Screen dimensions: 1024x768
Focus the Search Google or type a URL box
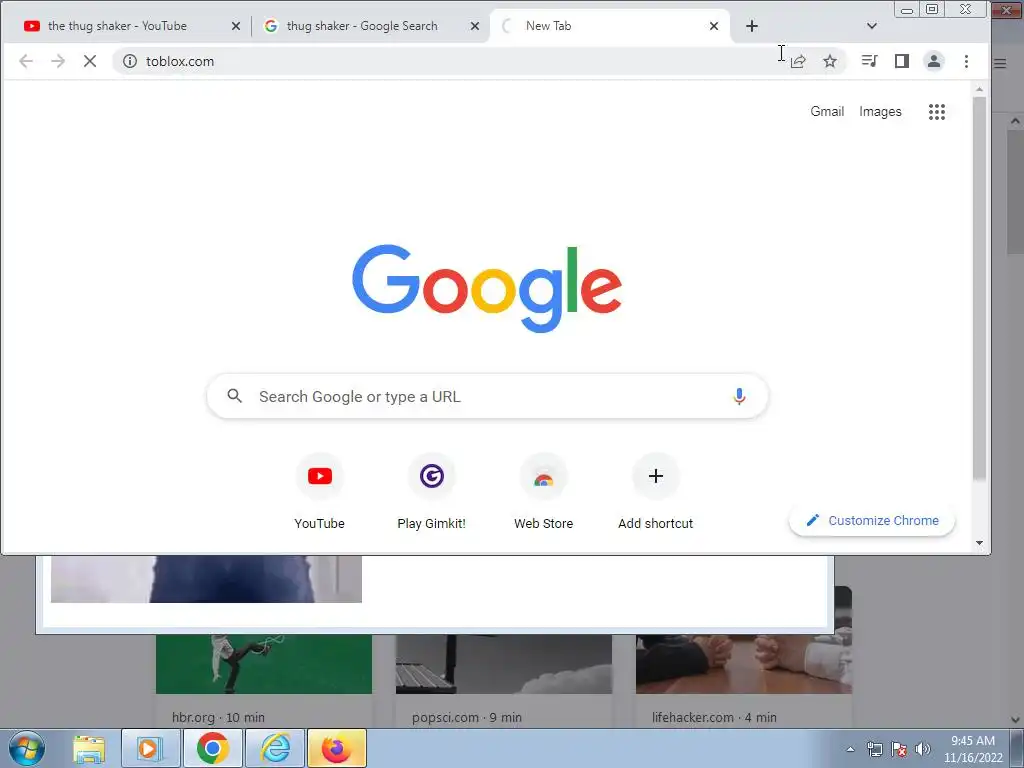coord(487,396)
